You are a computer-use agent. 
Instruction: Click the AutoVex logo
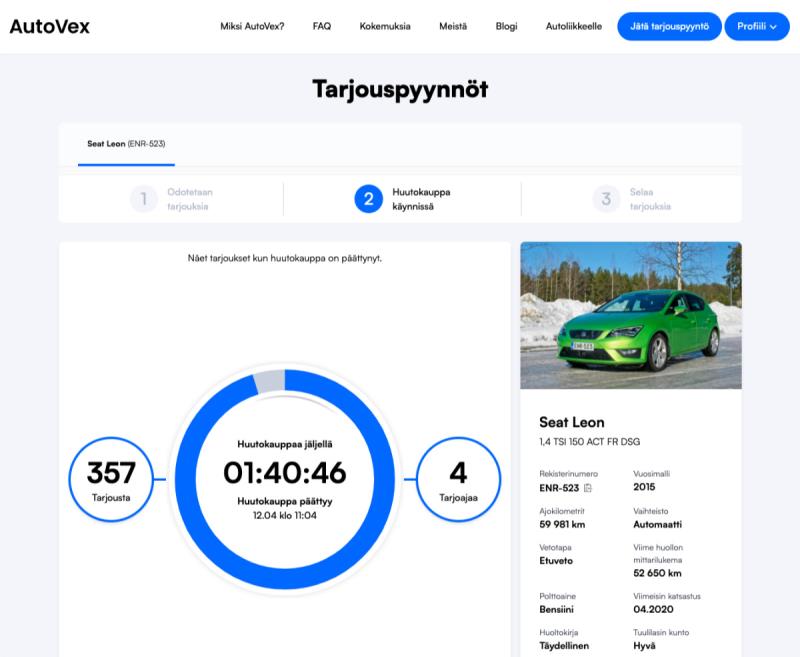[x=50, y=26]
